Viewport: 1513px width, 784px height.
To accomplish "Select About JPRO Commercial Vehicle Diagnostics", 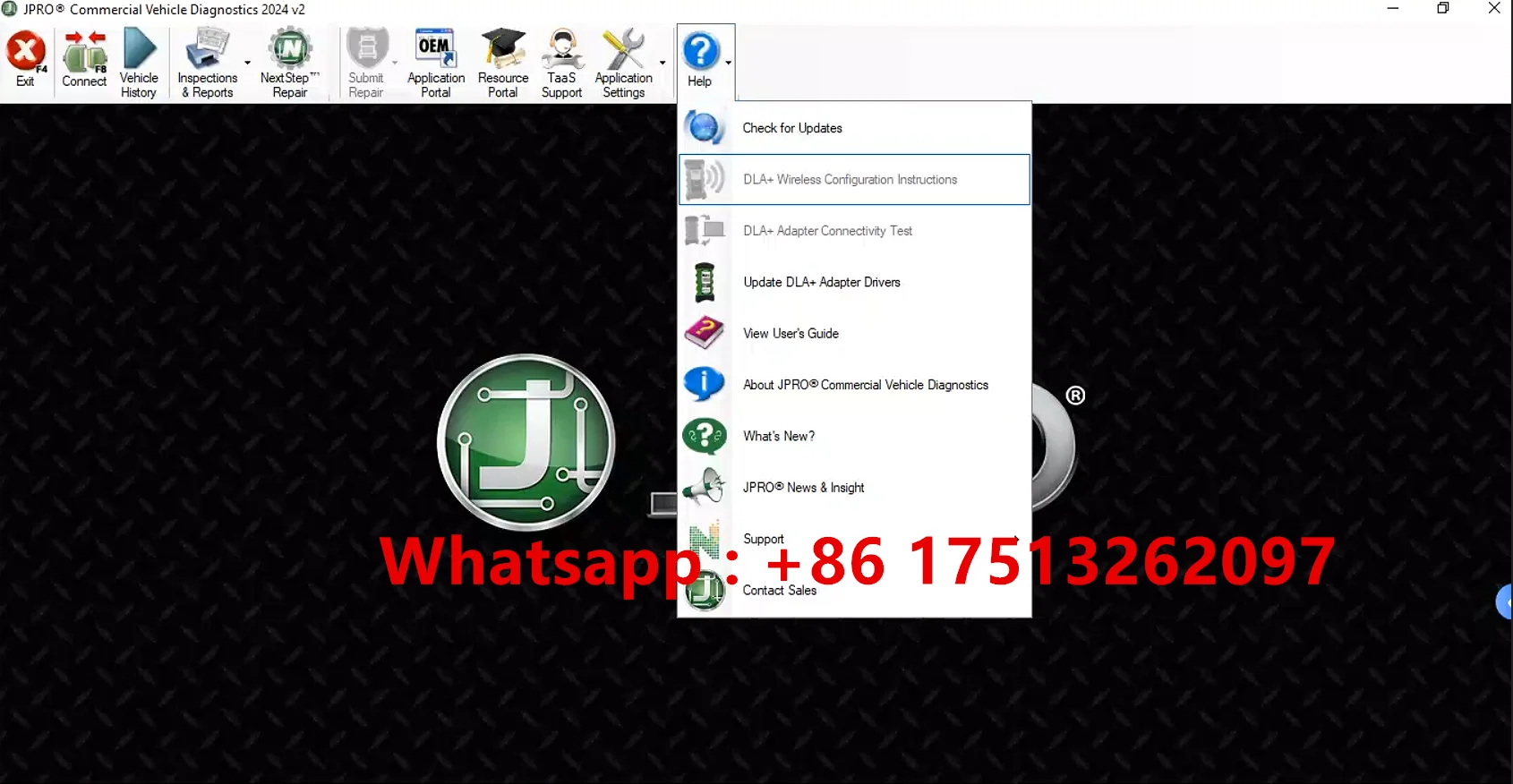I will [855, 385].
